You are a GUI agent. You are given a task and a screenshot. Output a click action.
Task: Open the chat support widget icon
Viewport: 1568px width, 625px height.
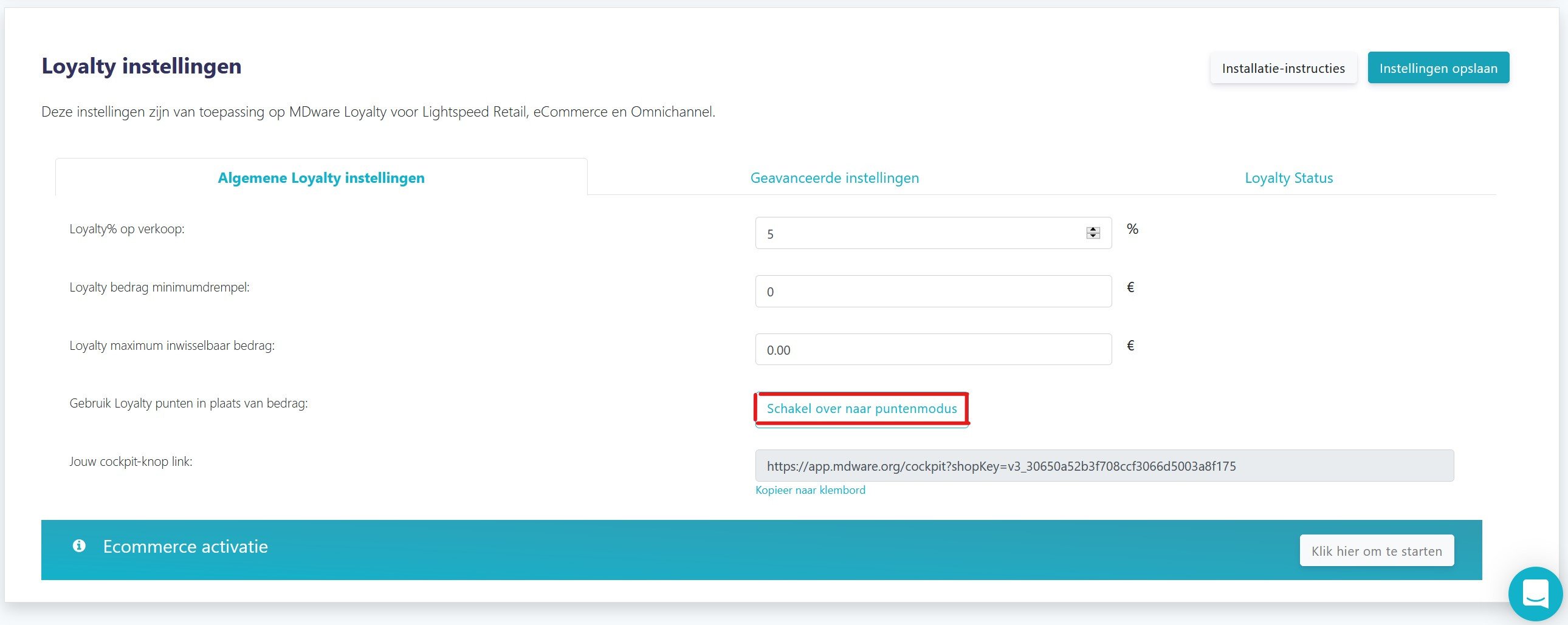(x=1535, y=594)
